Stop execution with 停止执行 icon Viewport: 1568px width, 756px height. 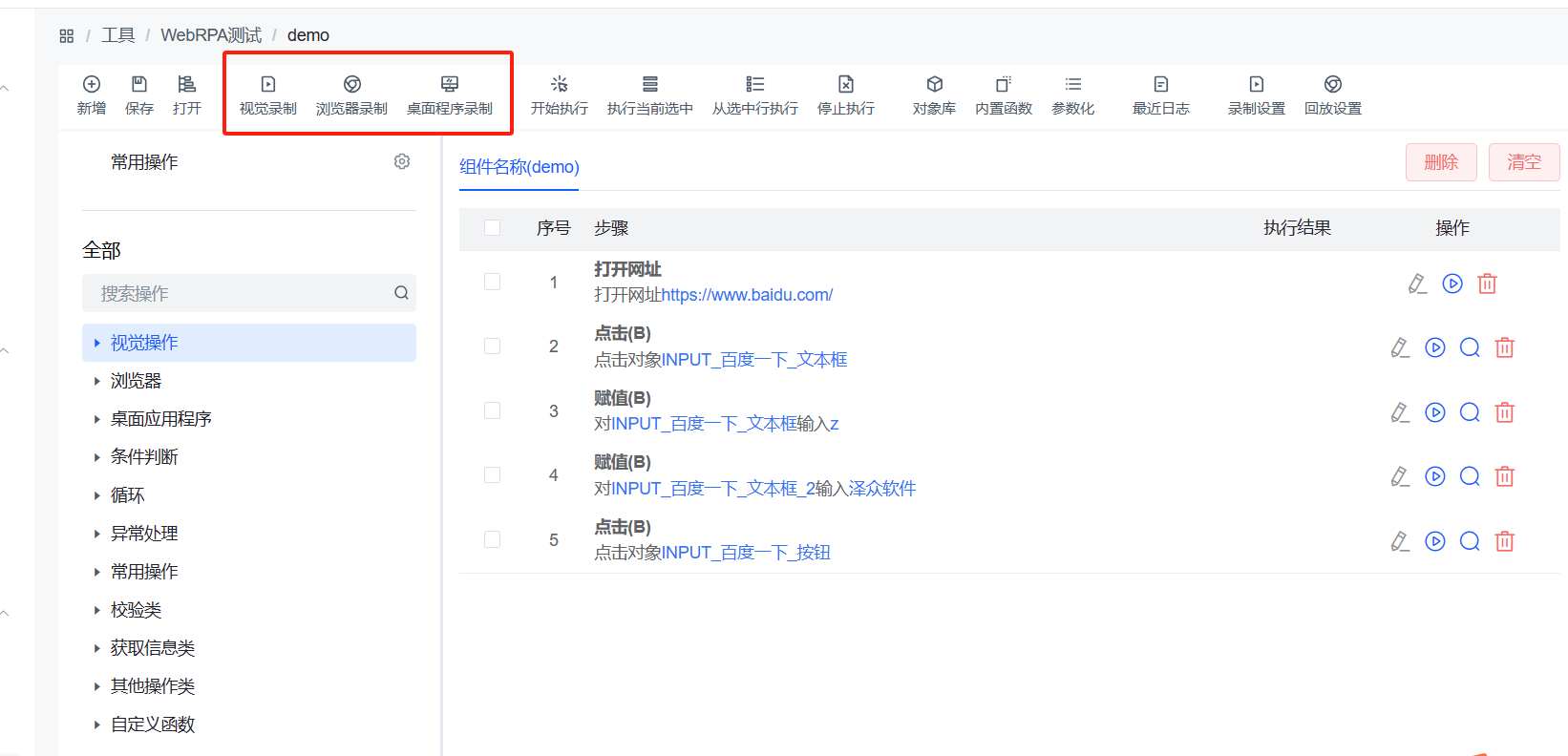pyautogui.click(x=845, y=85)
